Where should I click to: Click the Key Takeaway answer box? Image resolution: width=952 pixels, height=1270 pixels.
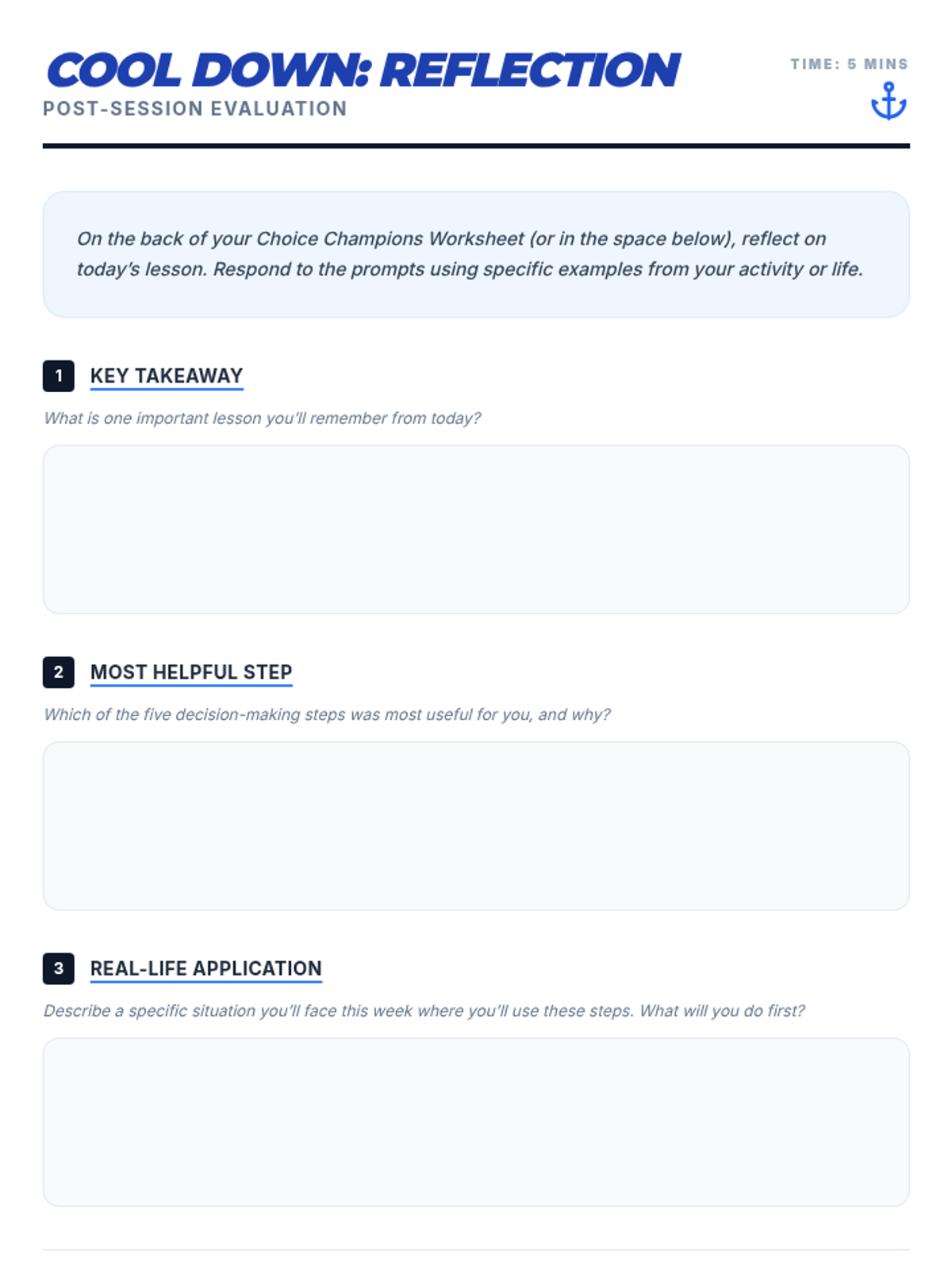coord(476,529)
